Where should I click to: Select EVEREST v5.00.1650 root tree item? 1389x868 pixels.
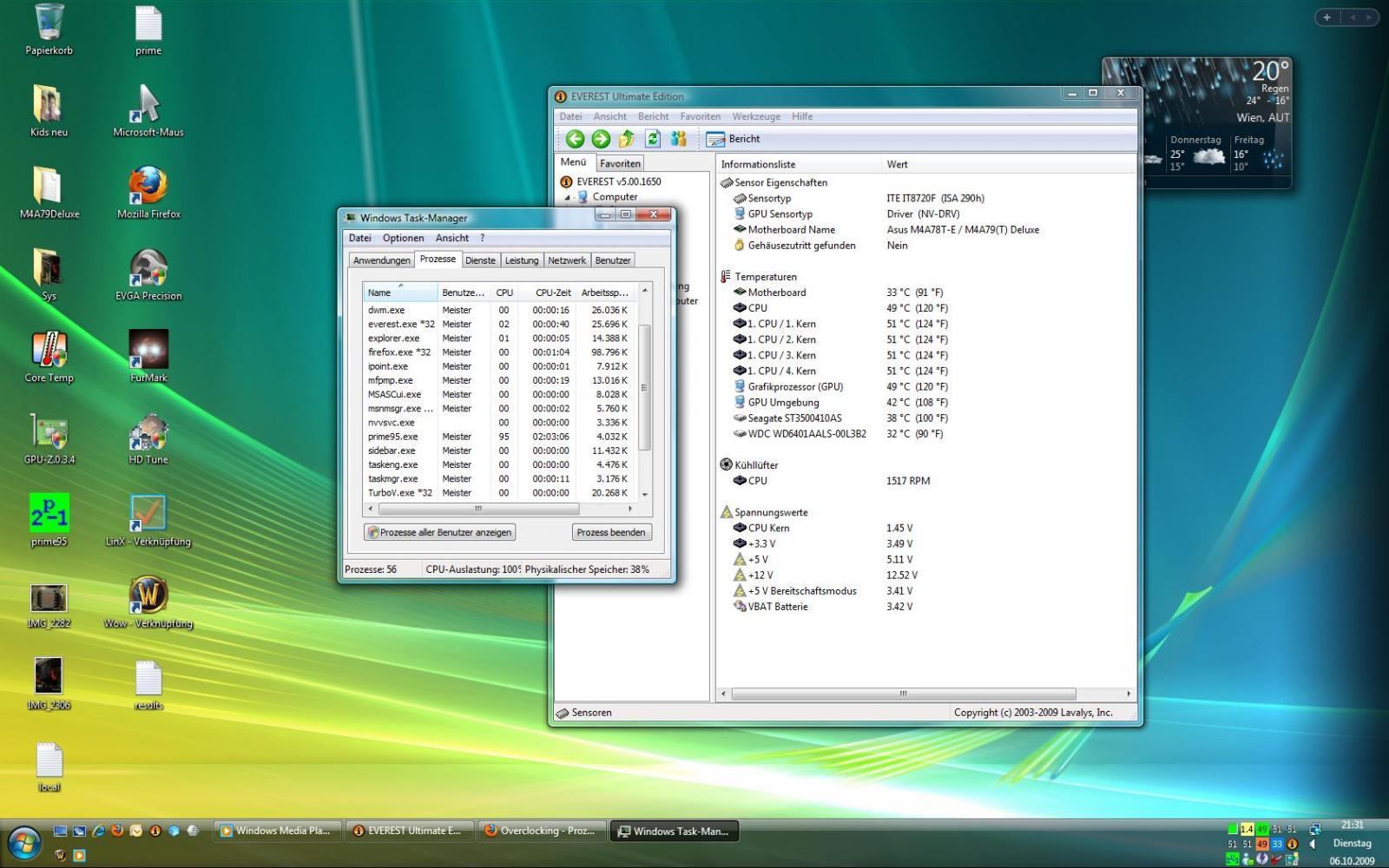(611, 181)
